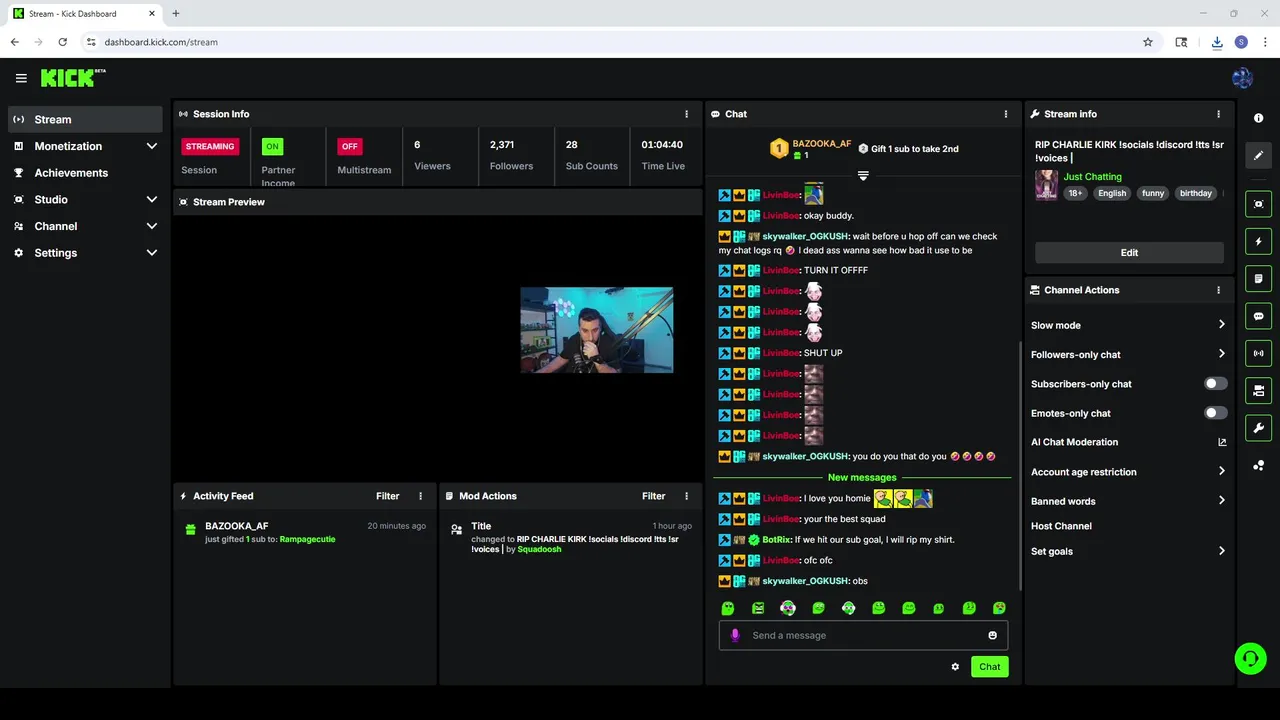The width and height of the screenshot is (1280, 720).
Task: Open Banned words settings
Action: click(1129, 501)
